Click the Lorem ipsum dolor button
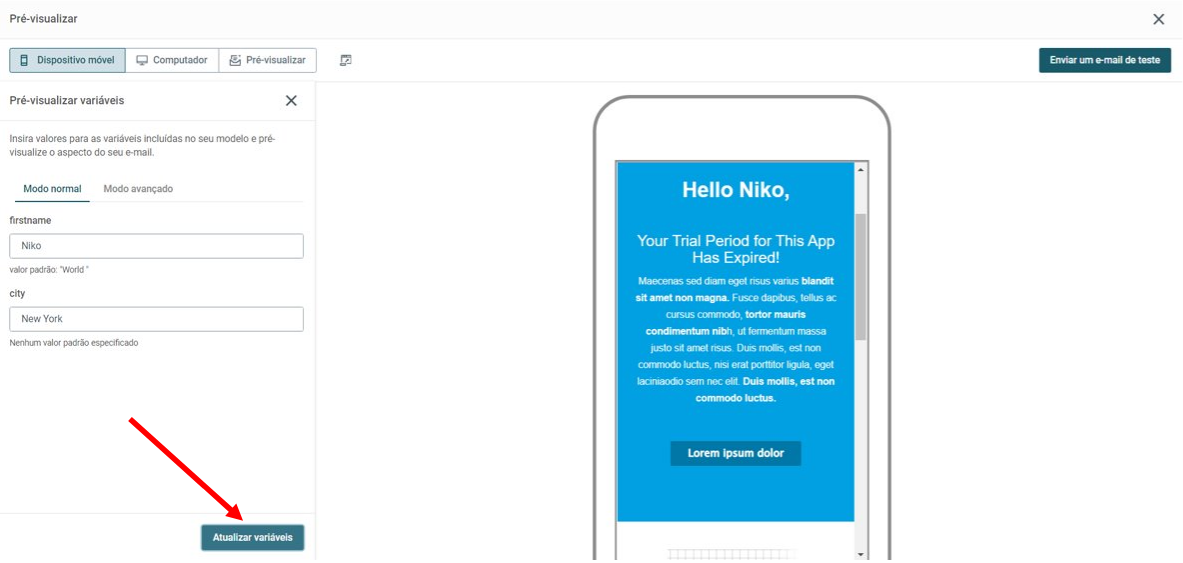The image size is (1183, 563). (x=736, y=454)
